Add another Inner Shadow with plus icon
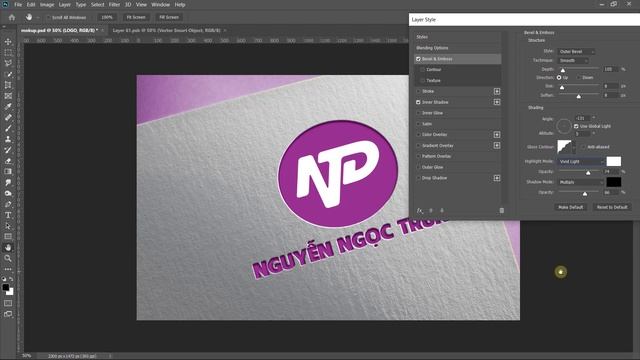640x360 pixels. point(497,102)
